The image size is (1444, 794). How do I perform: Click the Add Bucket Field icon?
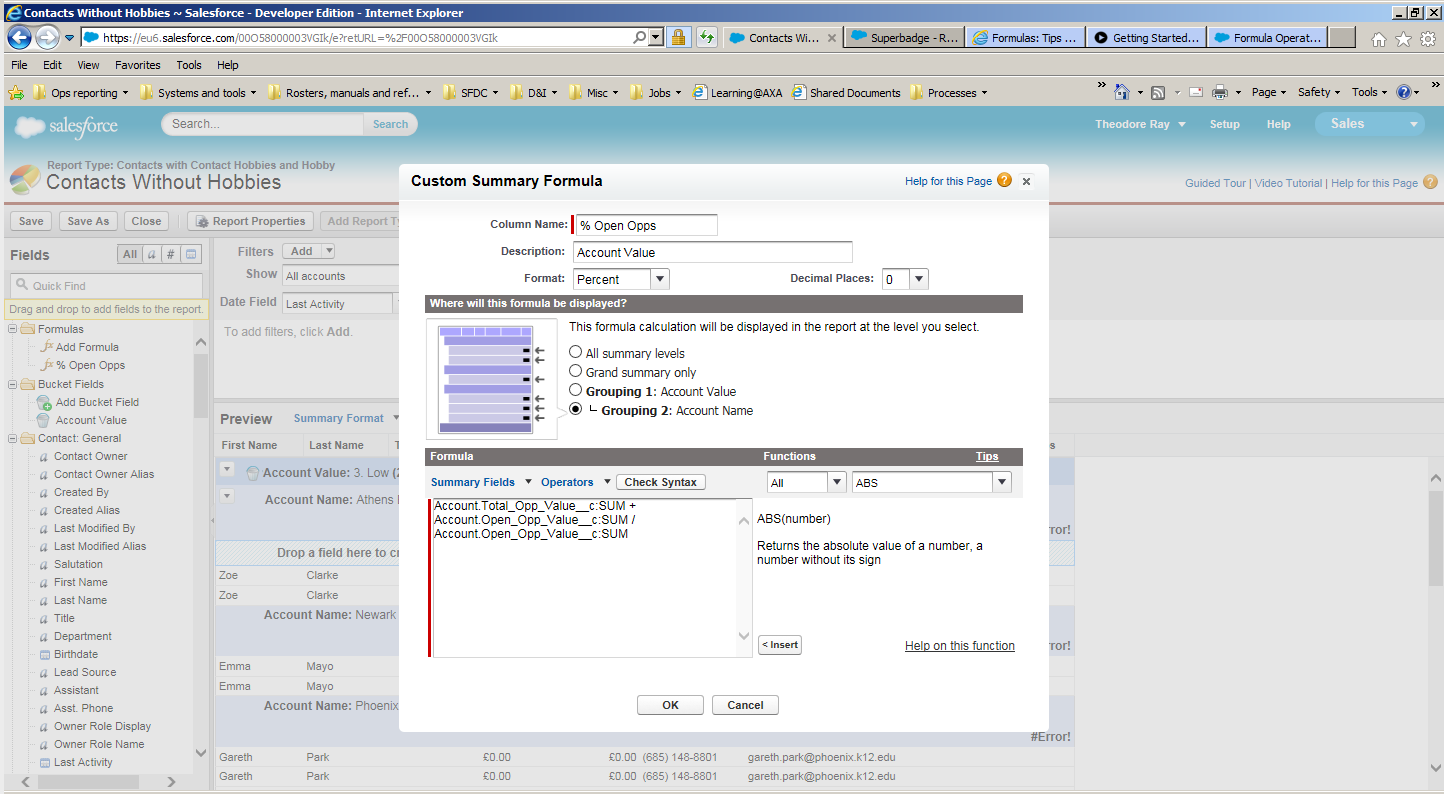pyautogui.click(x=43, y=402)
